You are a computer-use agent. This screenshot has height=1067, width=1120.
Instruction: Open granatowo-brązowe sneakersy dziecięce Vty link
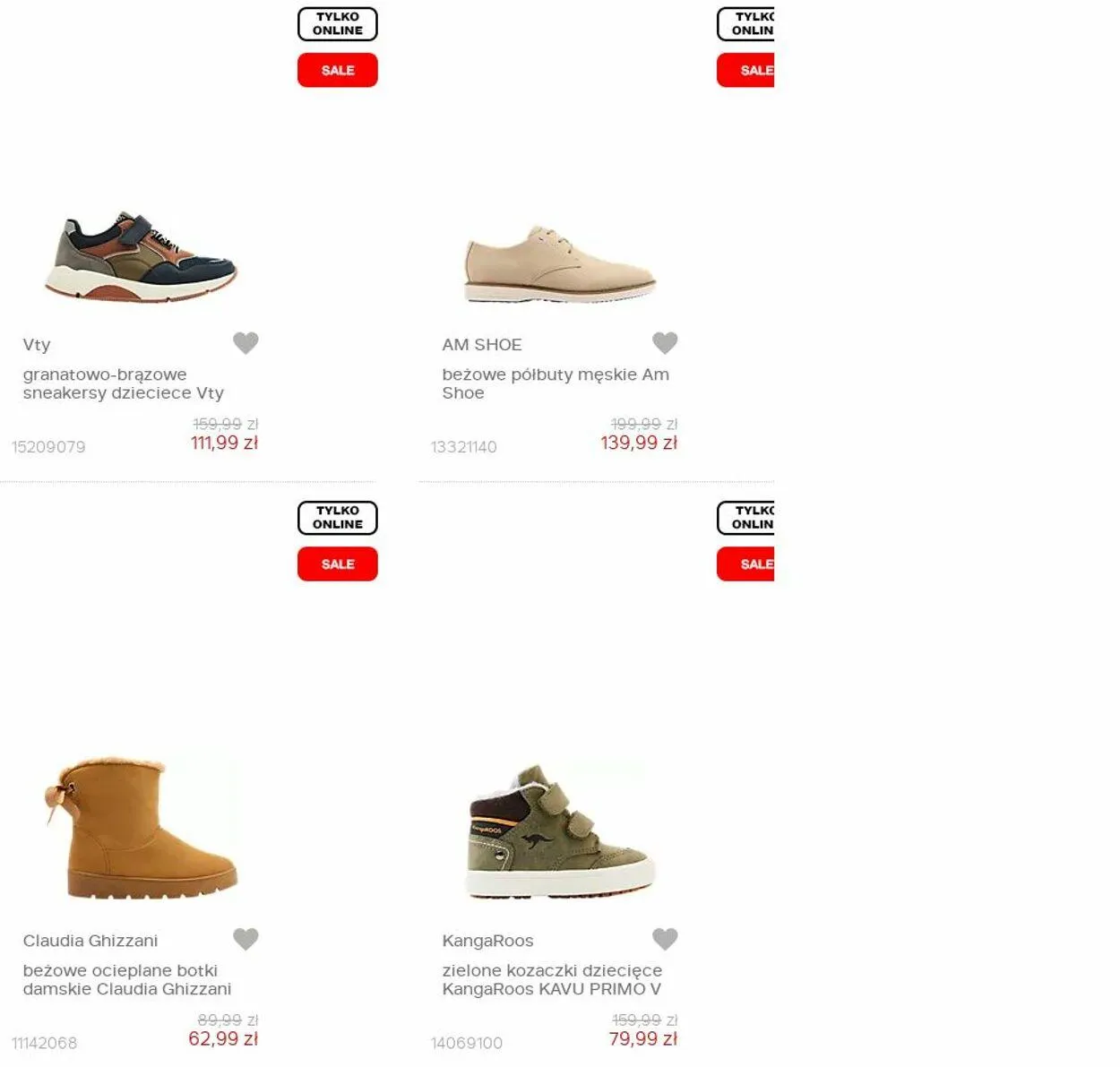(123, 383)
